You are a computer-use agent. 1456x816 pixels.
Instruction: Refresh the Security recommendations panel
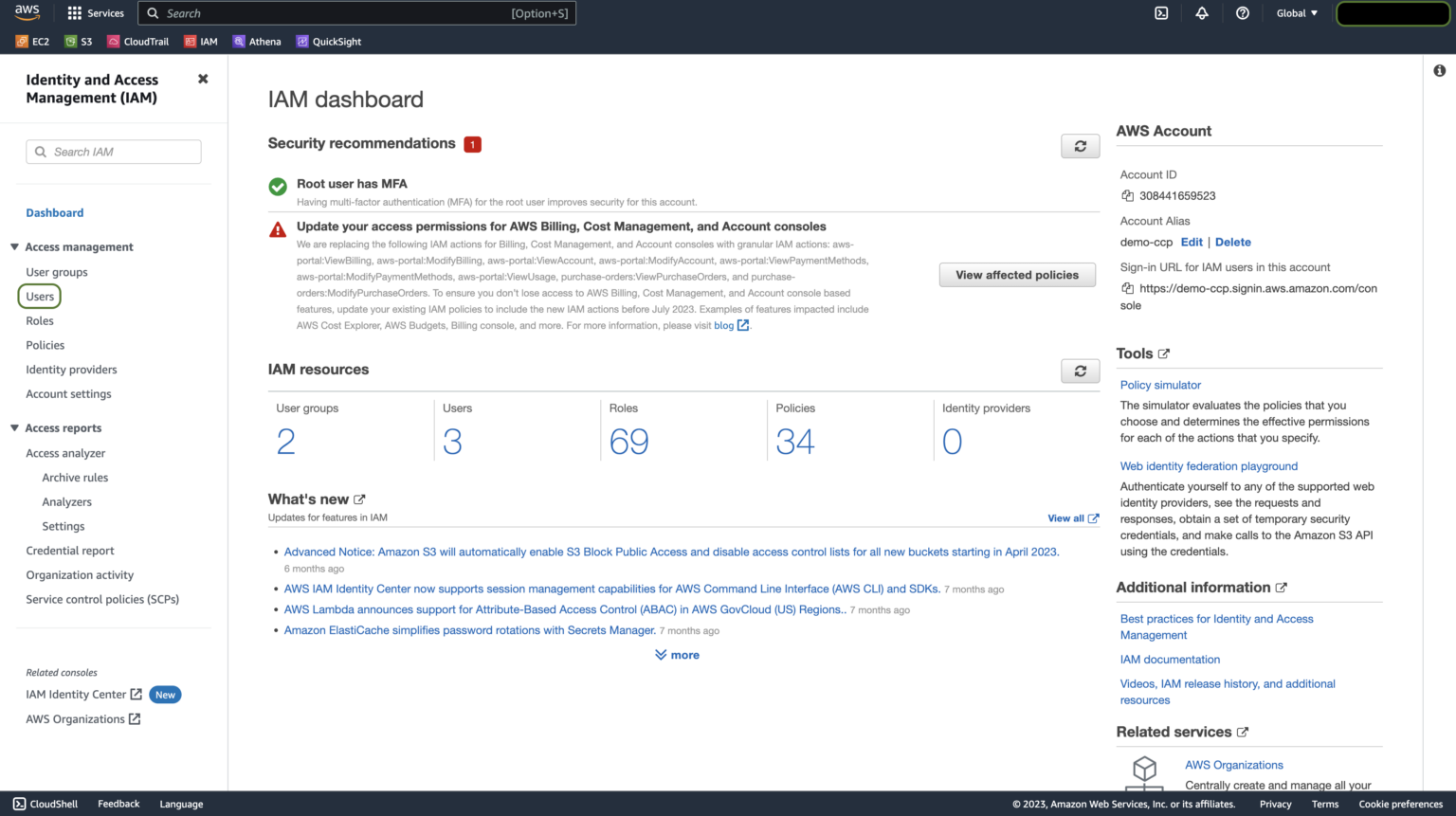(1080, 146)
